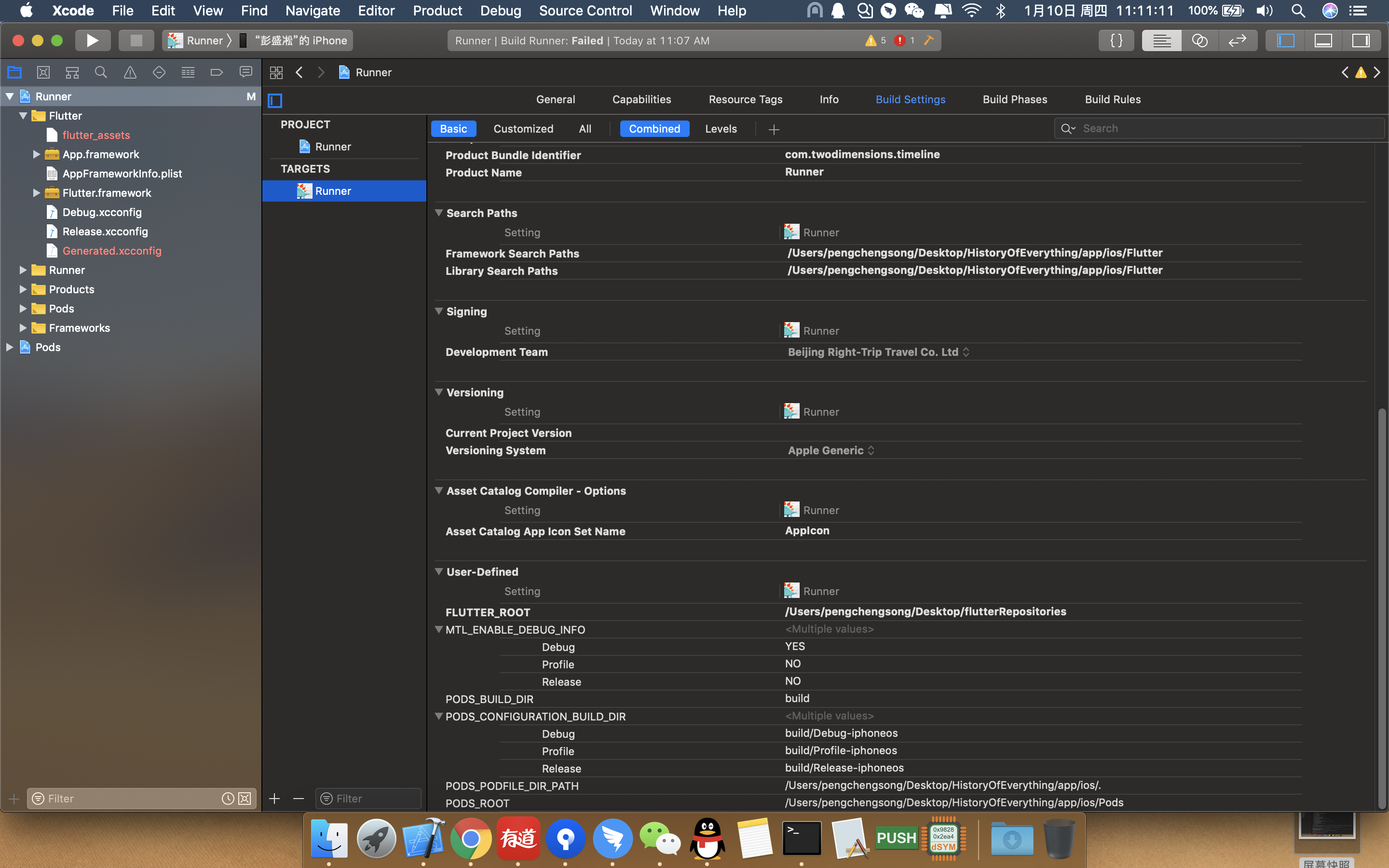Open the Debug navigator icon
This screenshot has width=1389, height=868.
tap(188, 72)
